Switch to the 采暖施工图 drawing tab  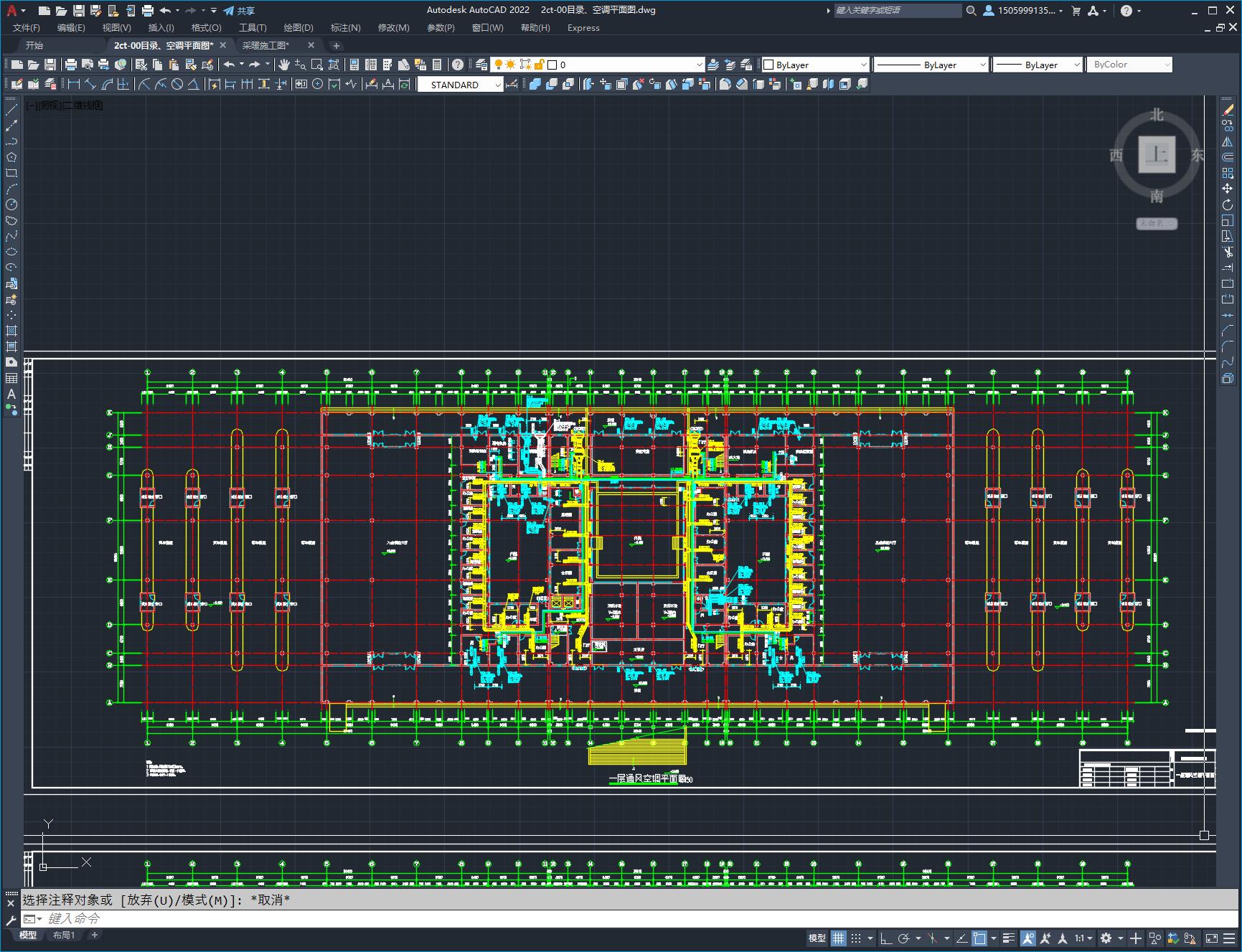(266, 45)
